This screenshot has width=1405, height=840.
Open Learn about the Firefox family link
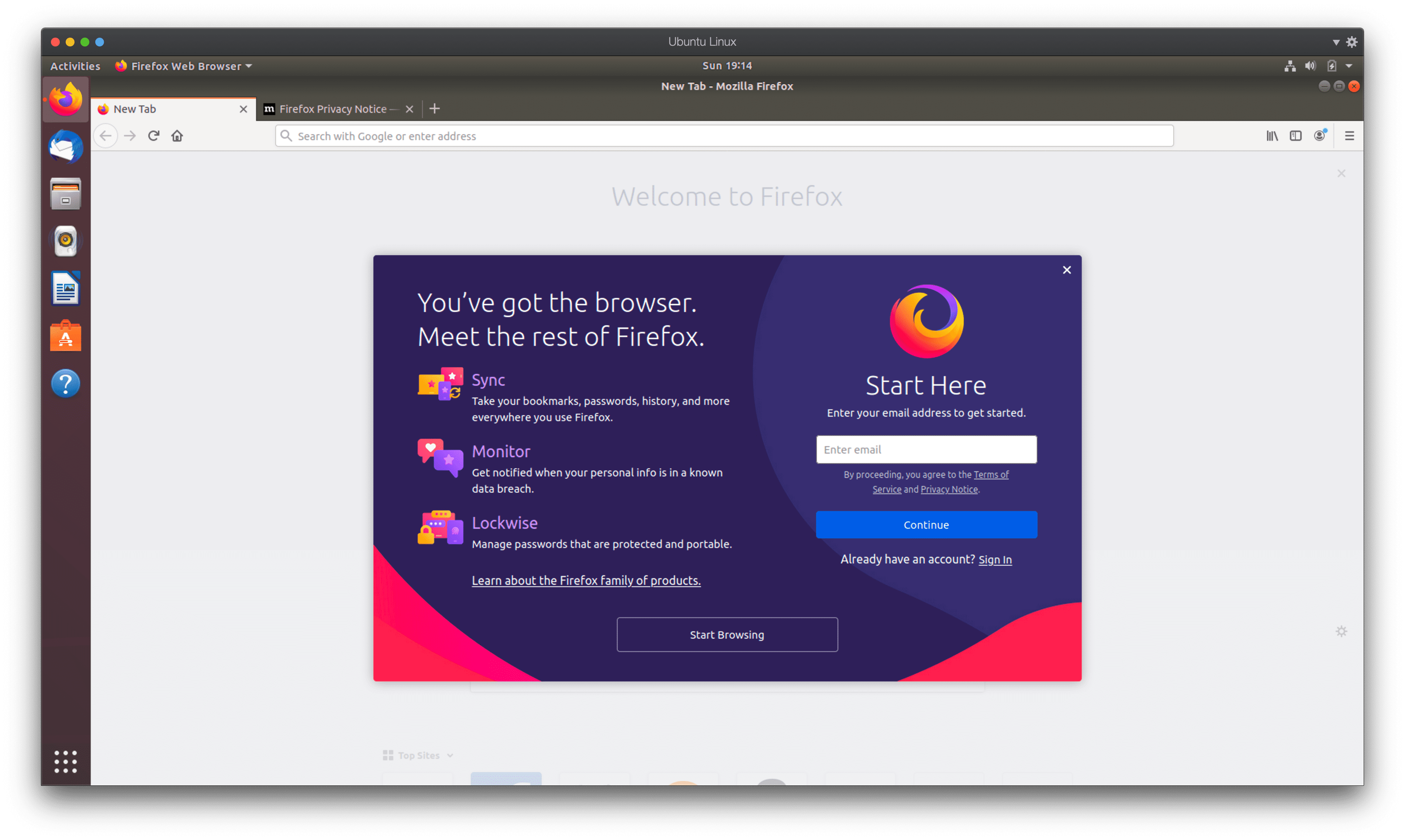tap(586, 581)
